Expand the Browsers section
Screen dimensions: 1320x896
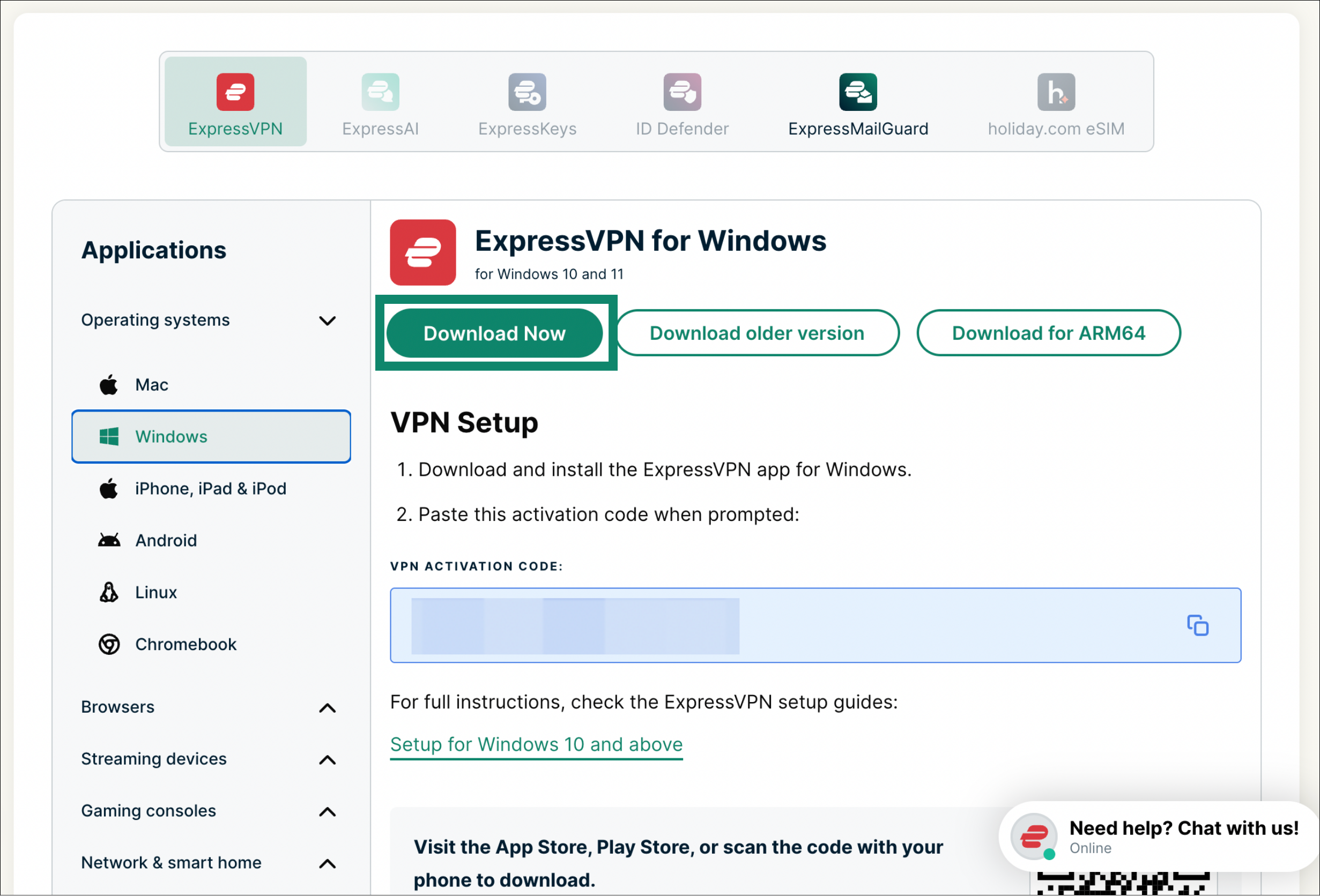[327, 708]
